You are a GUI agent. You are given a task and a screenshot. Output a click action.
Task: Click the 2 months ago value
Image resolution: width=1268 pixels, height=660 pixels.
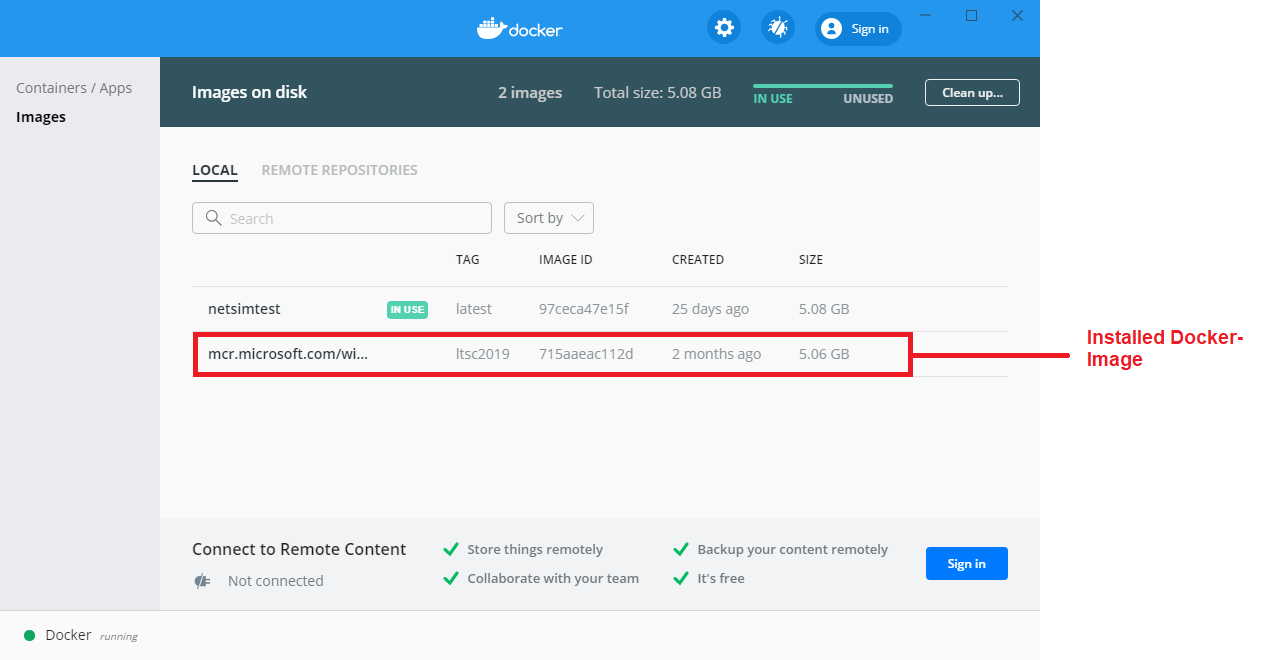click(716, 354)
